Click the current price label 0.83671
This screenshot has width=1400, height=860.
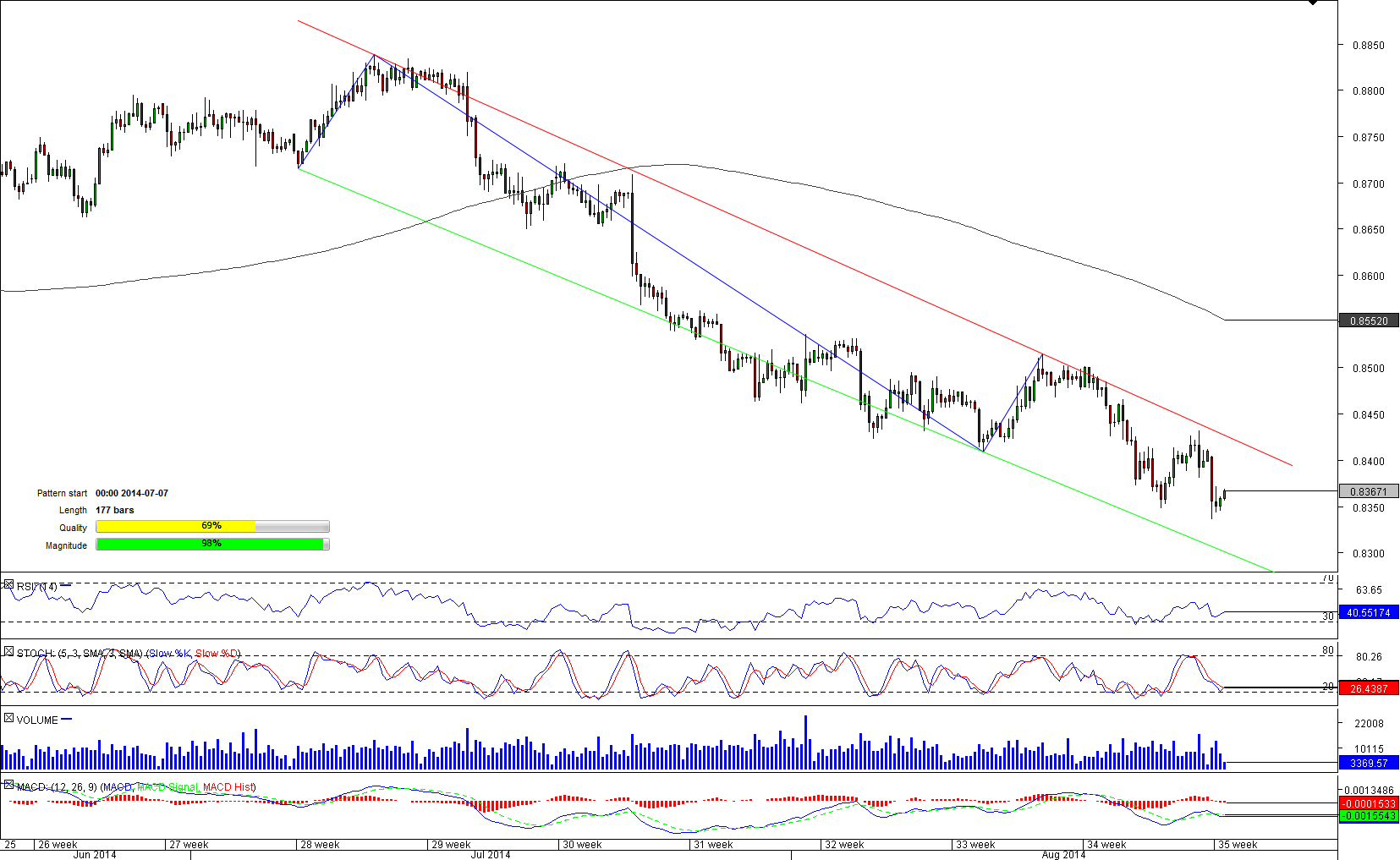1369,491
